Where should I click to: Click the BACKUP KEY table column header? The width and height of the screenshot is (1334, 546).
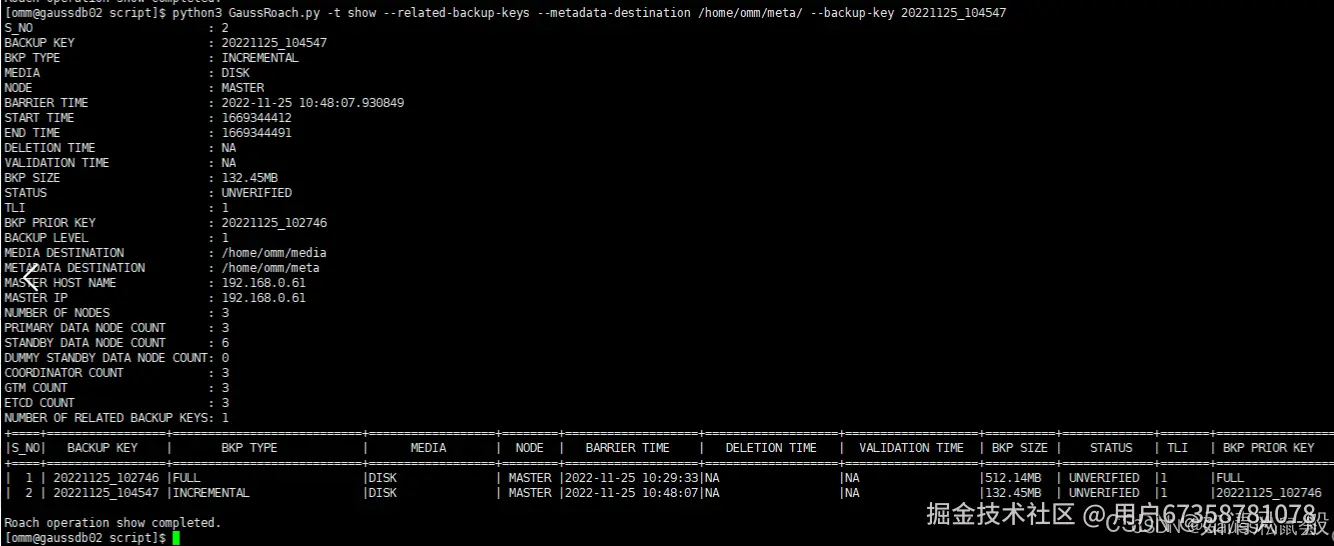(x=102, y=448)
